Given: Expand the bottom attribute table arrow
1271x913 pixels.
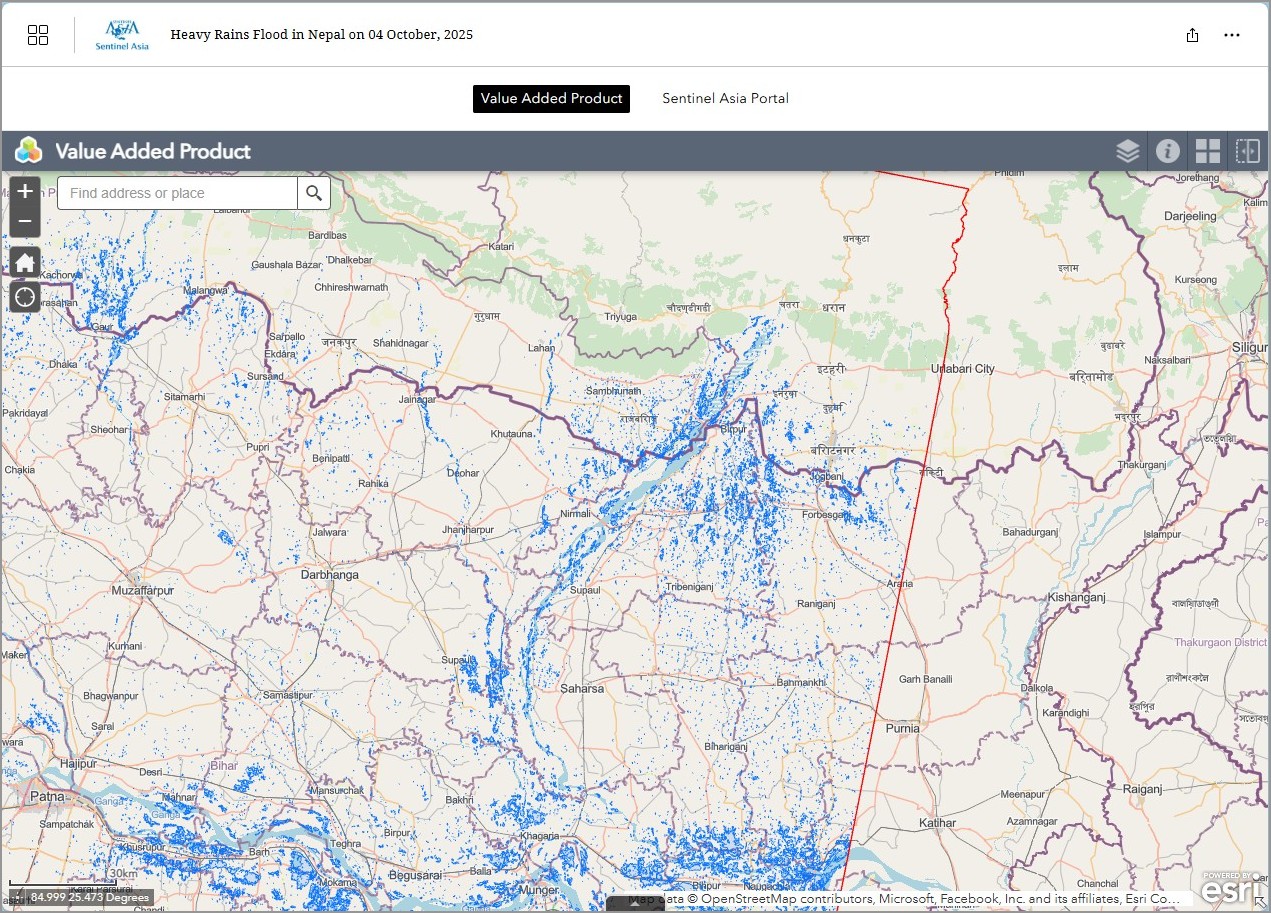Looking at the screenshot, I should (635, 903).
